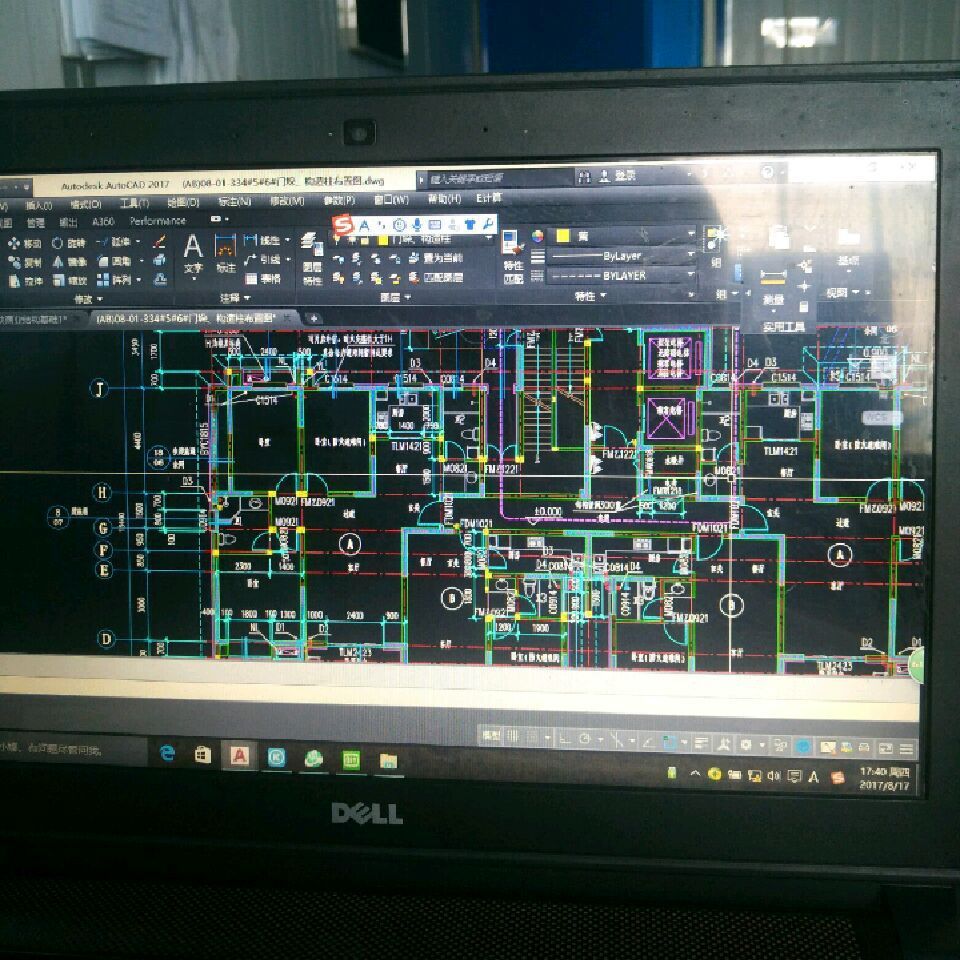Toggle ortho mode in status bar
This screenshot has width=960, height=960.
coord(565,739)
